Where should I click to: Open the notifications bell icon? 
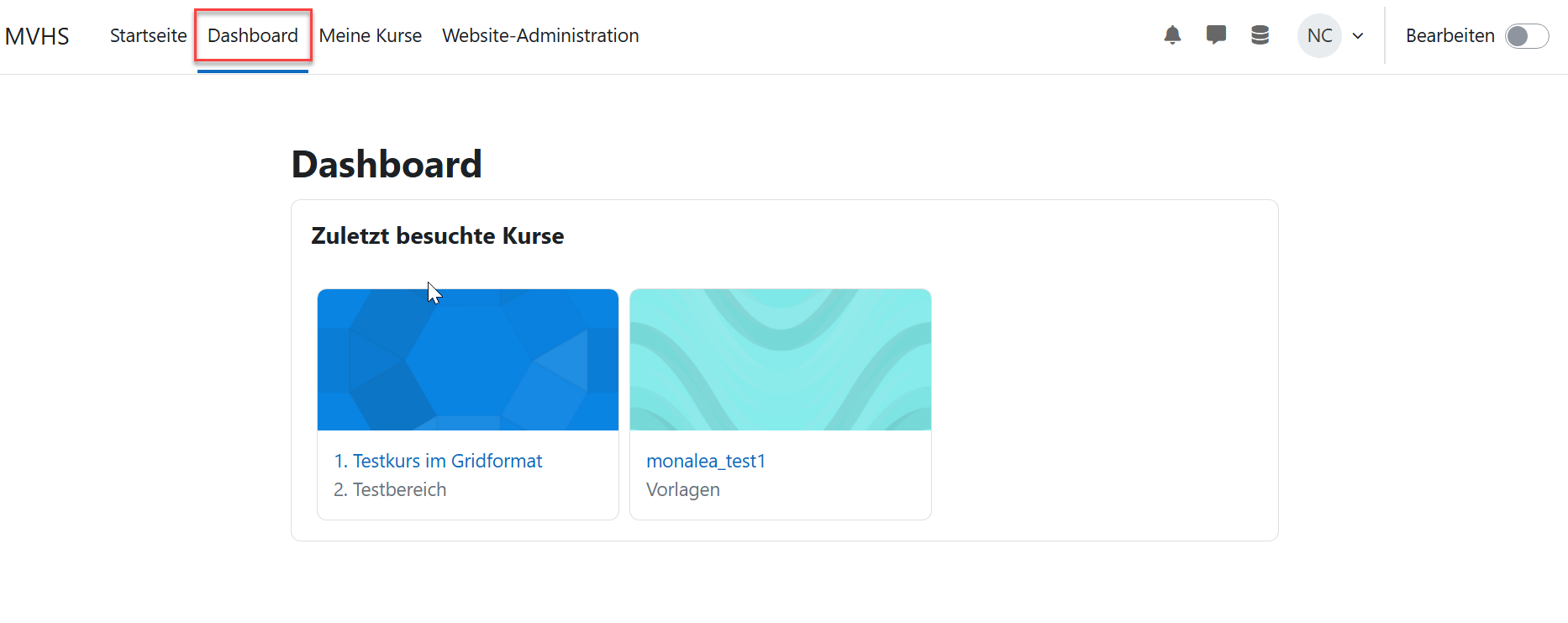click(1172, 35)
